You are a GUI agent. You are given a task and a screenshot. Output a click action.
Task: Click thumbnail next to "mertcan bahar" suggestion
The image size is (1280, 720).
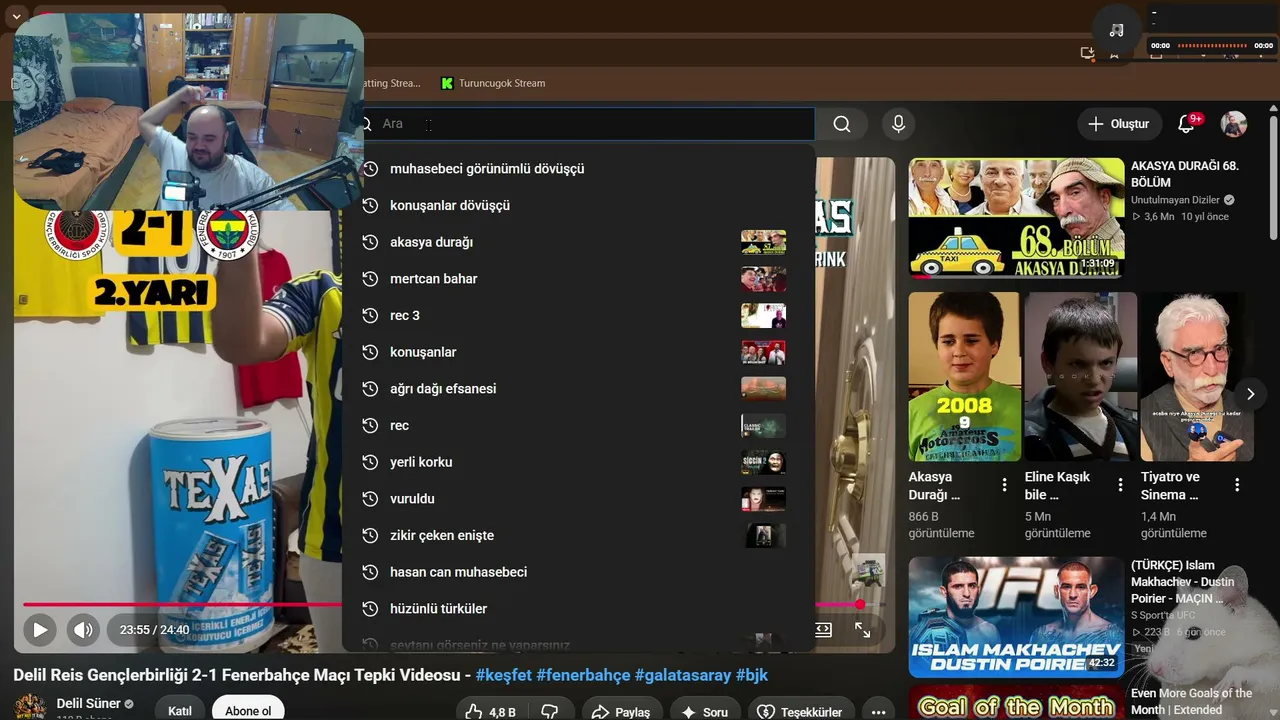763,279
